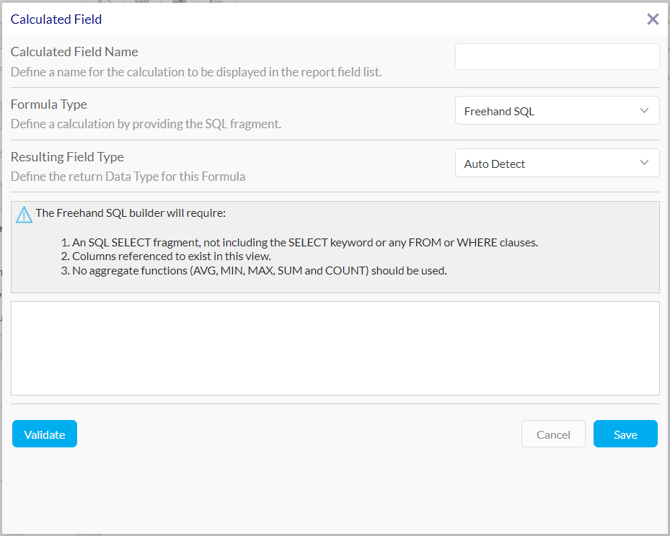Click the return Data Type description text

point(128,177)
